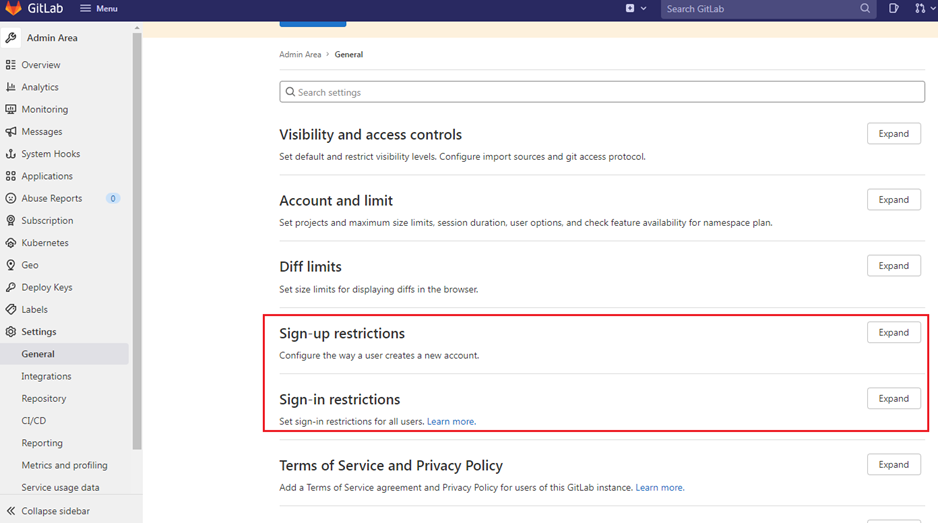The width and height of the screenshot is (938, 523).
Task: Expand Terms of Service and Privacy Policy
Action: tap(894, 464)
